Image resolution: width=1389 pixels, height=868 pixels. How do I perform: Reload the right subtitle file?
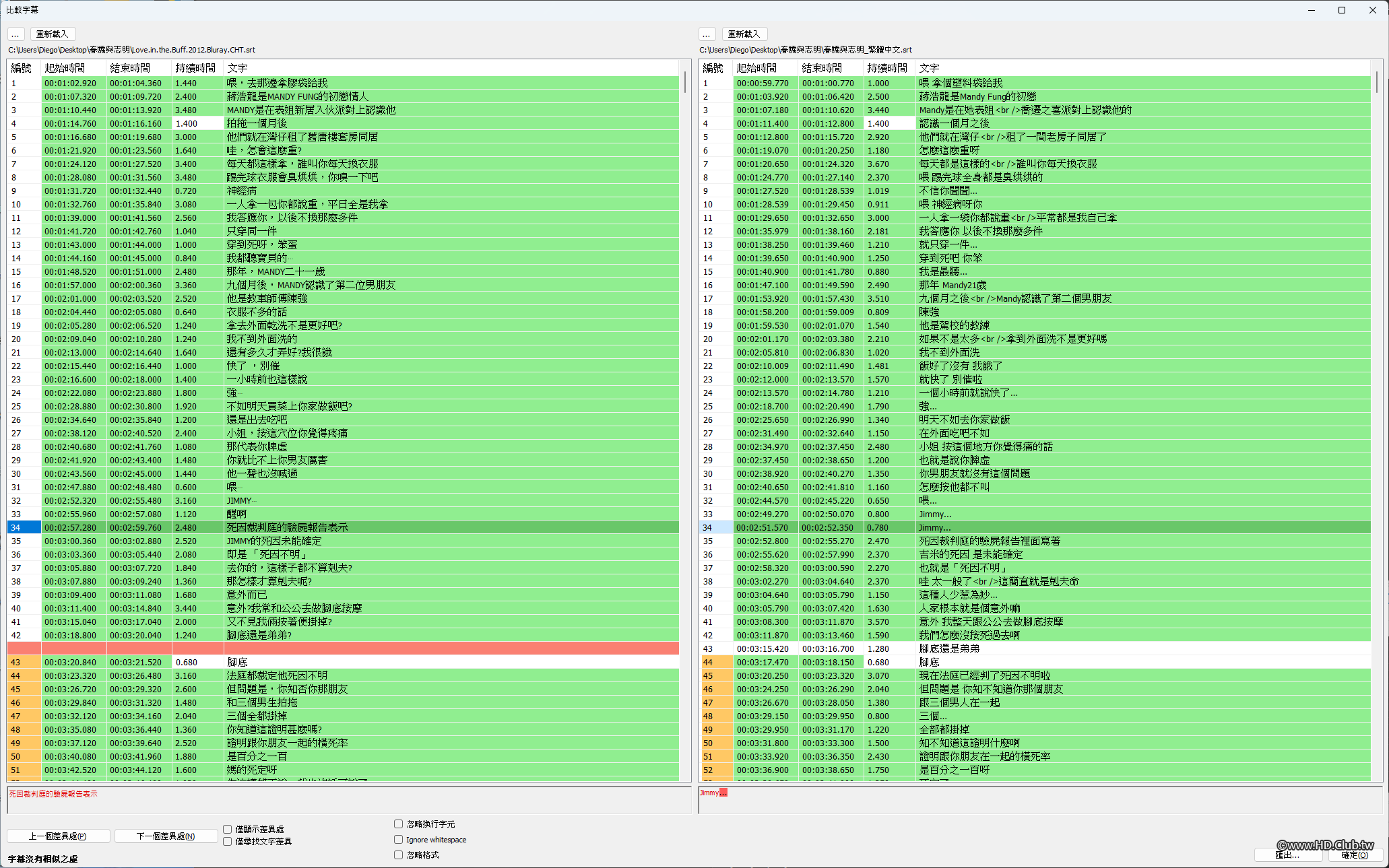click(x=744, y=34)
